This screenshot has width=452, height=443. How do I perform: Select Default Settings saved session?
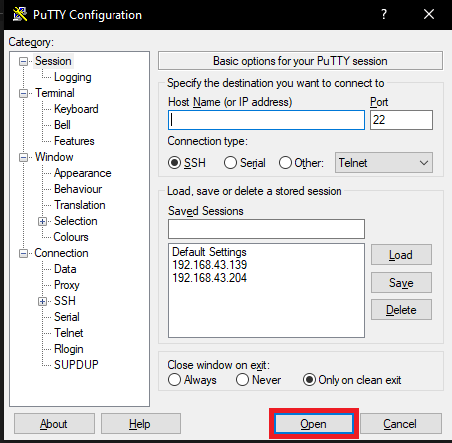click(x=209, y=252)
